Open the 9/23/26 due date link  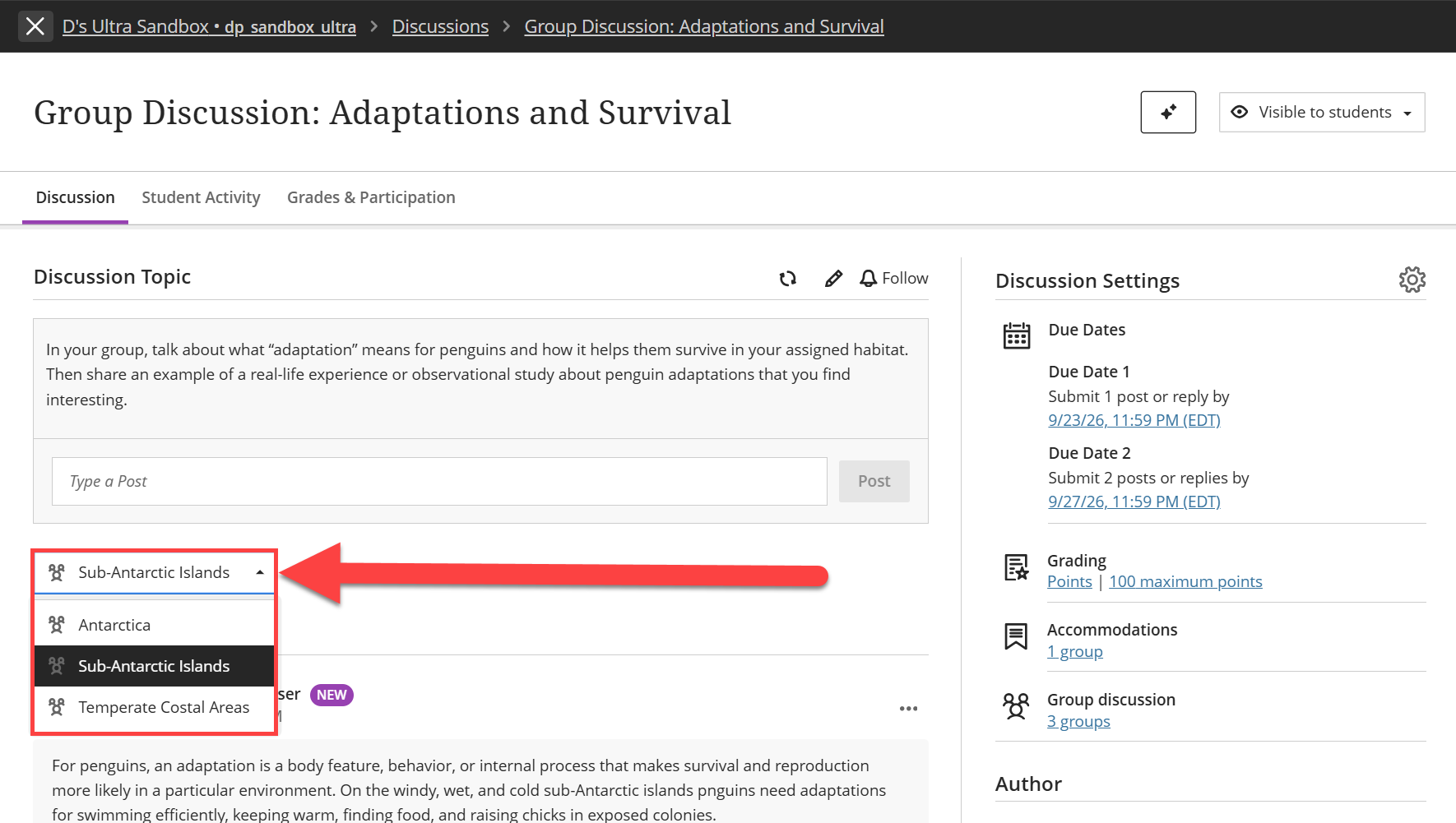pos(1134,420)
